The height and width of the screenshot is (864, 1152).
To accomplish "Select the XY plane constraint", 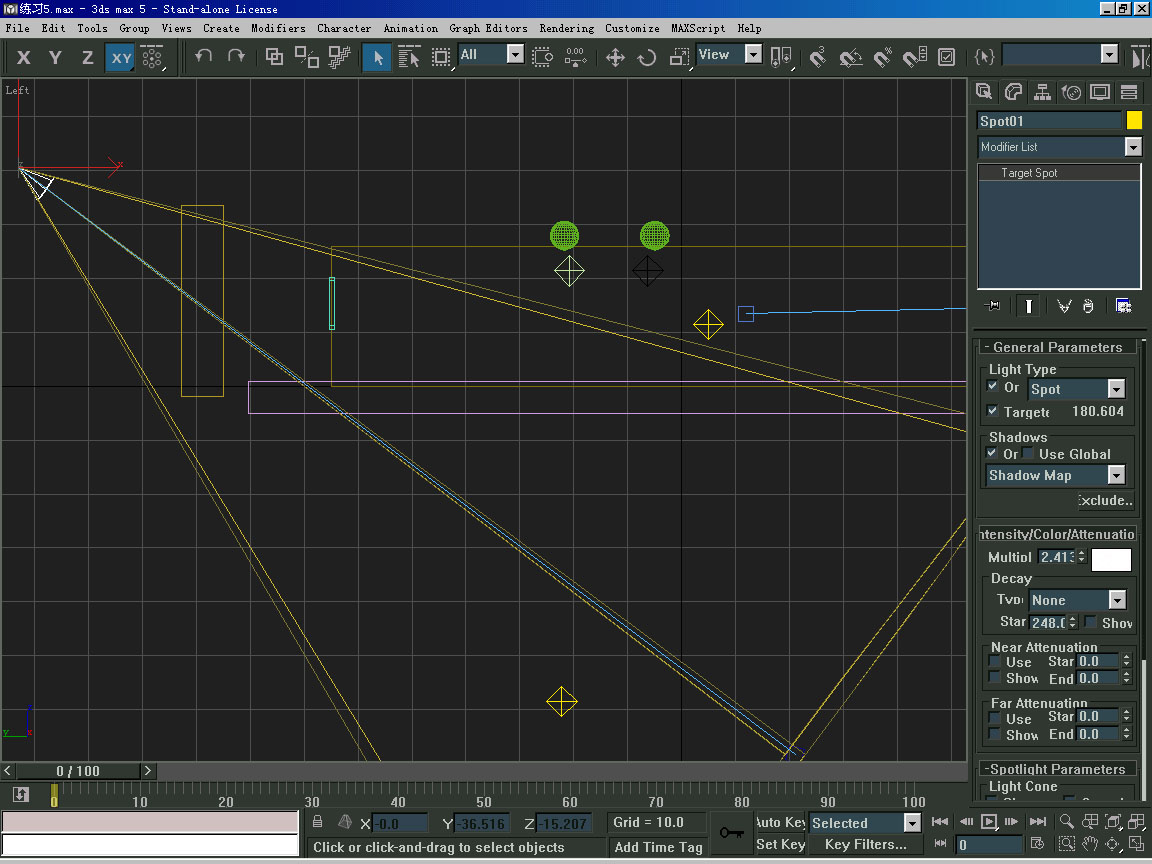I will (x=120, y=57).
